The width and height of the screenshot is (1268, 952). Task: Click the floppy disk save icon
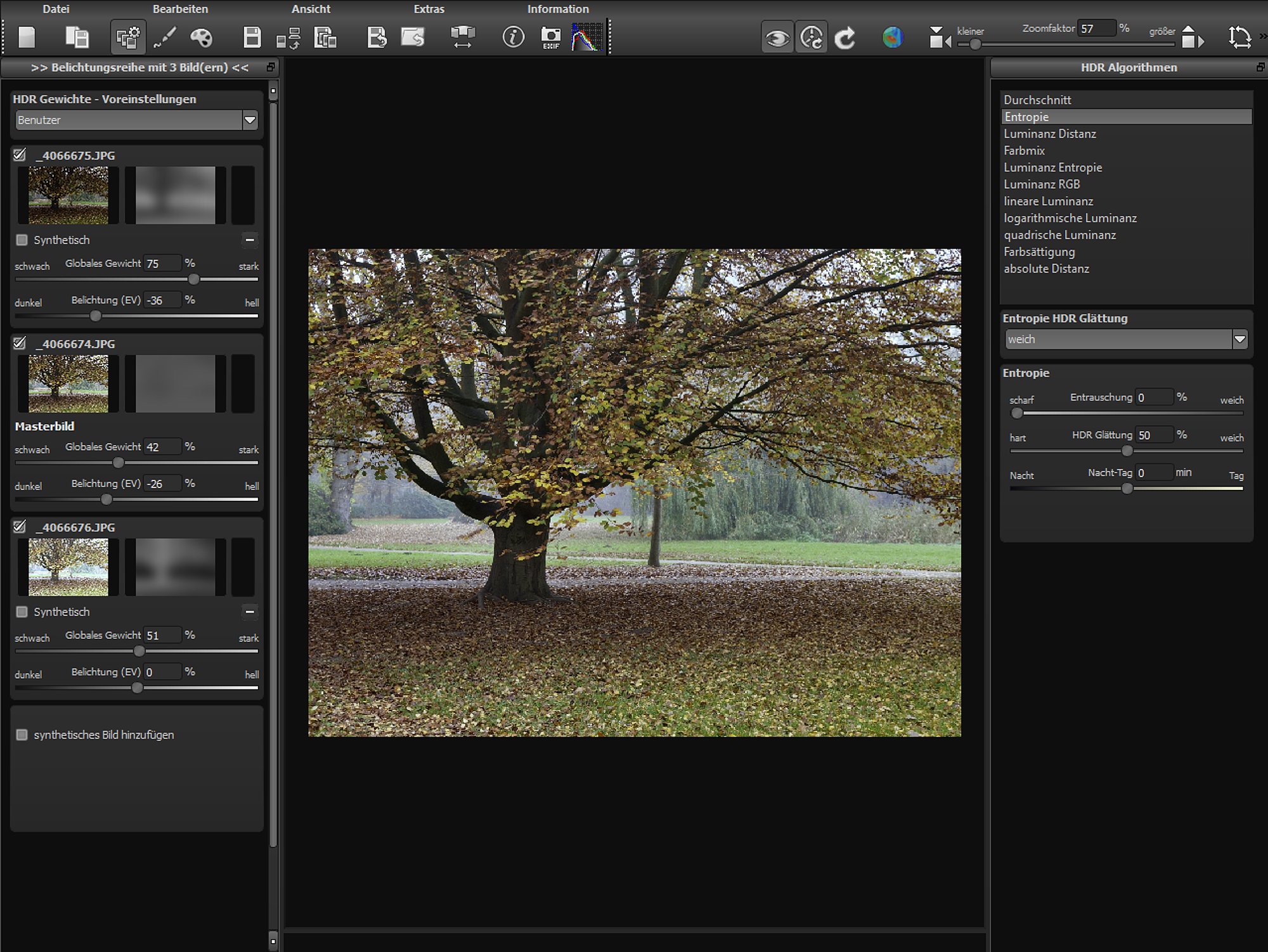(x=252, y=37)
